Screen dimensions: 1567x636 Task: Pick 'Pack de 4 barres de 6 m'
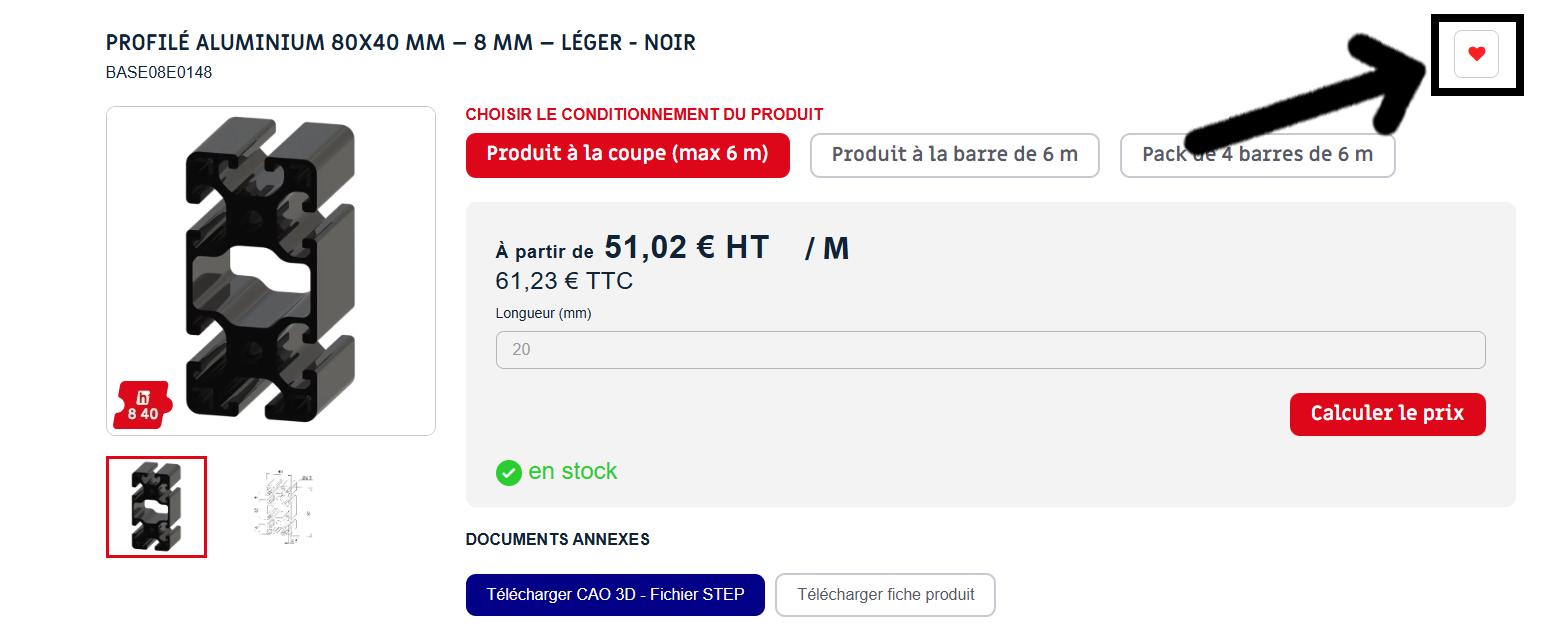tap(1257, 155)
